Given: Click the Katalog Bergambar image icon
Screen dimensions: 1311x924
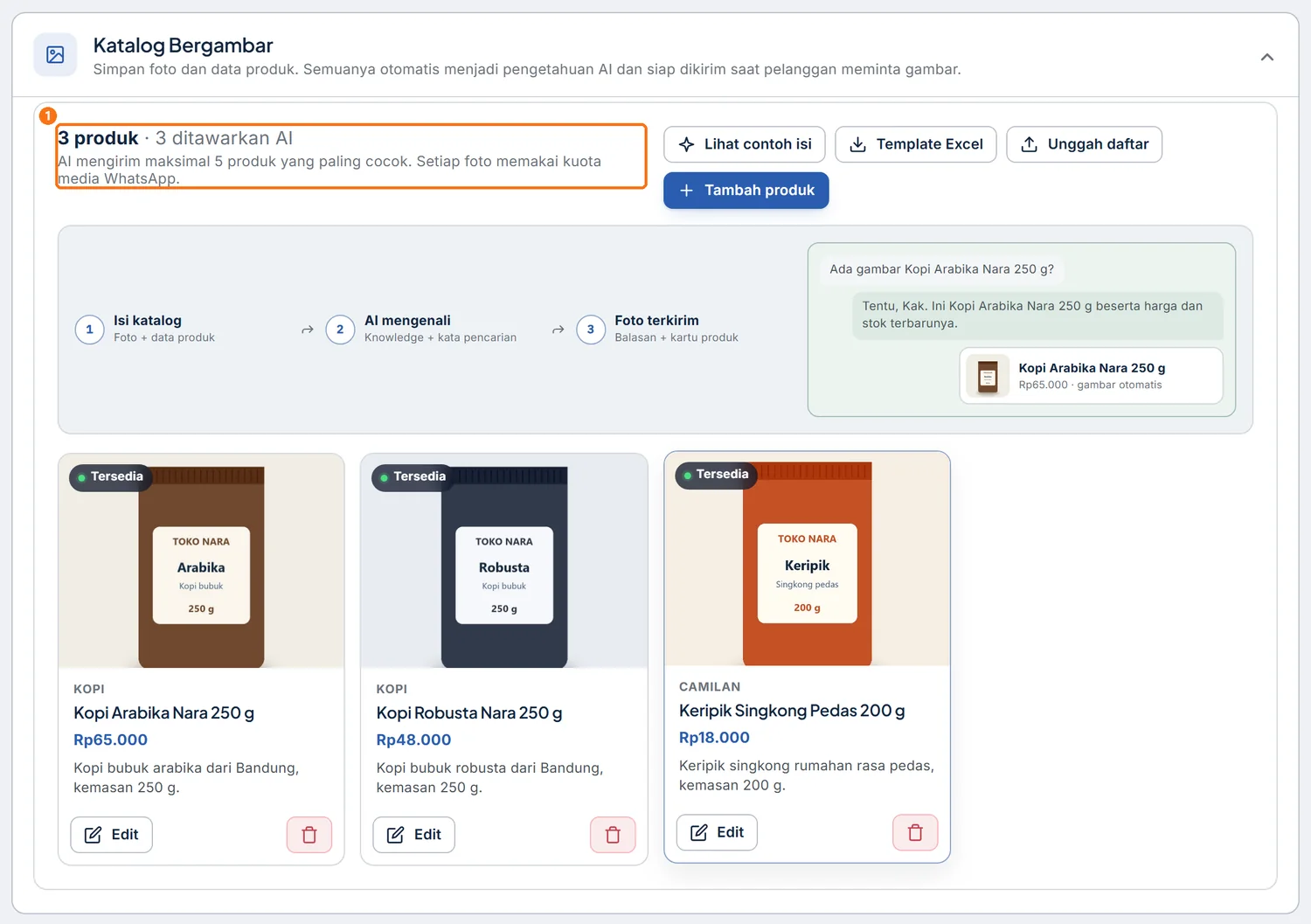Looking at the screenshot, I should (x=55, y=55).
